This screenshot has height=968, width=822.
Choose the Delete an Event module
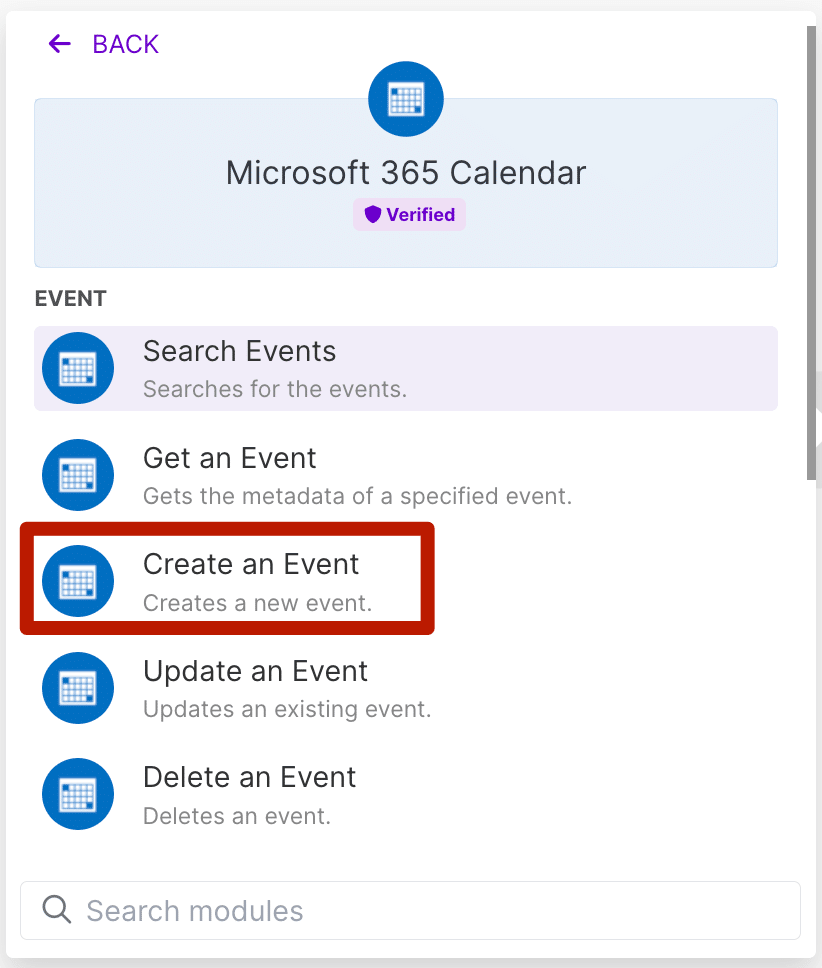tap(300, 794)
